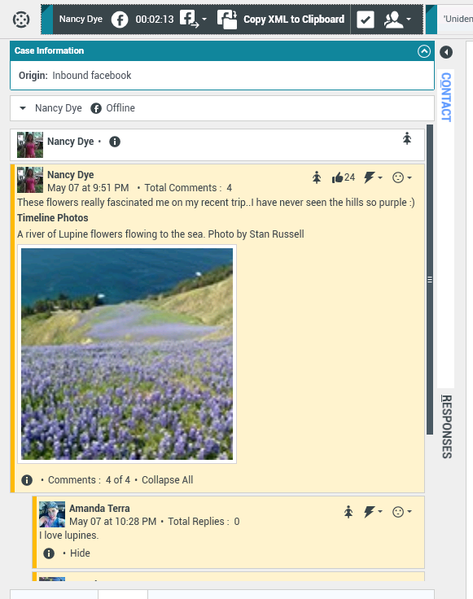The height and width of the screenshot is (599, 473).
Task: Open the consult contacts dropdown in toolbar
Action: (398, 19)
